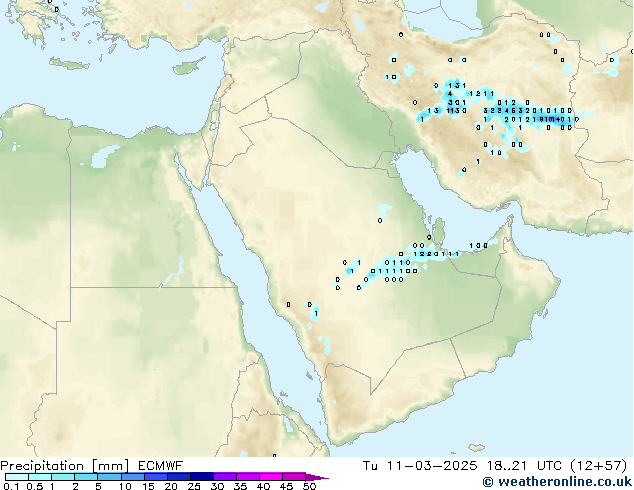Select the 2–5 mm legend swatch
The height and width of the screenshot is (490, 634).
(x=86, y=477)
